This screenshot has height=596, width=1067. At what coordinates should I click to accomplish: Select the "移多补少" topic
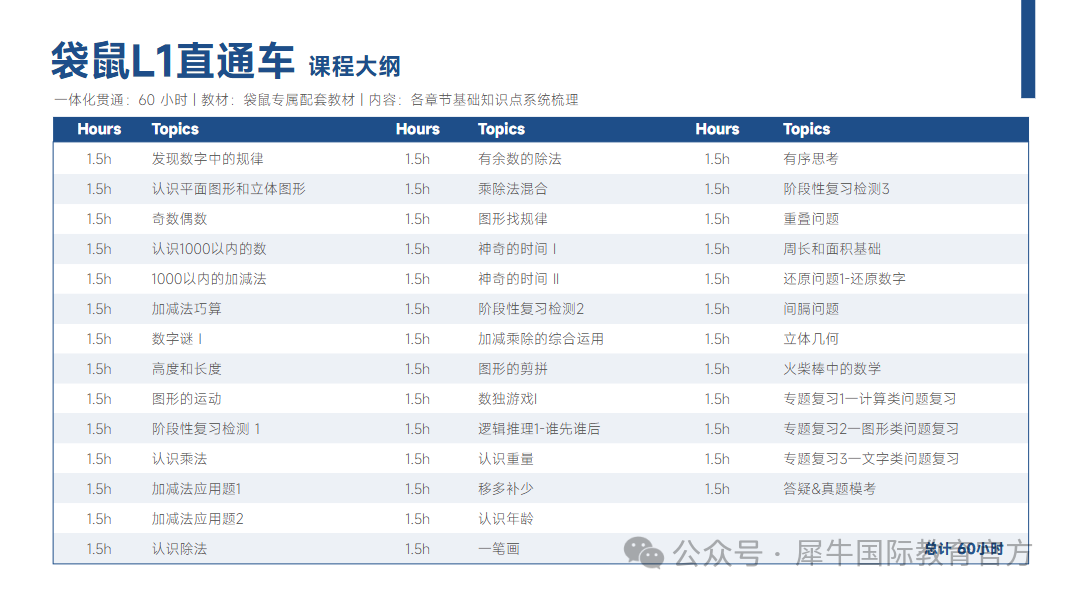coord(506,489)
